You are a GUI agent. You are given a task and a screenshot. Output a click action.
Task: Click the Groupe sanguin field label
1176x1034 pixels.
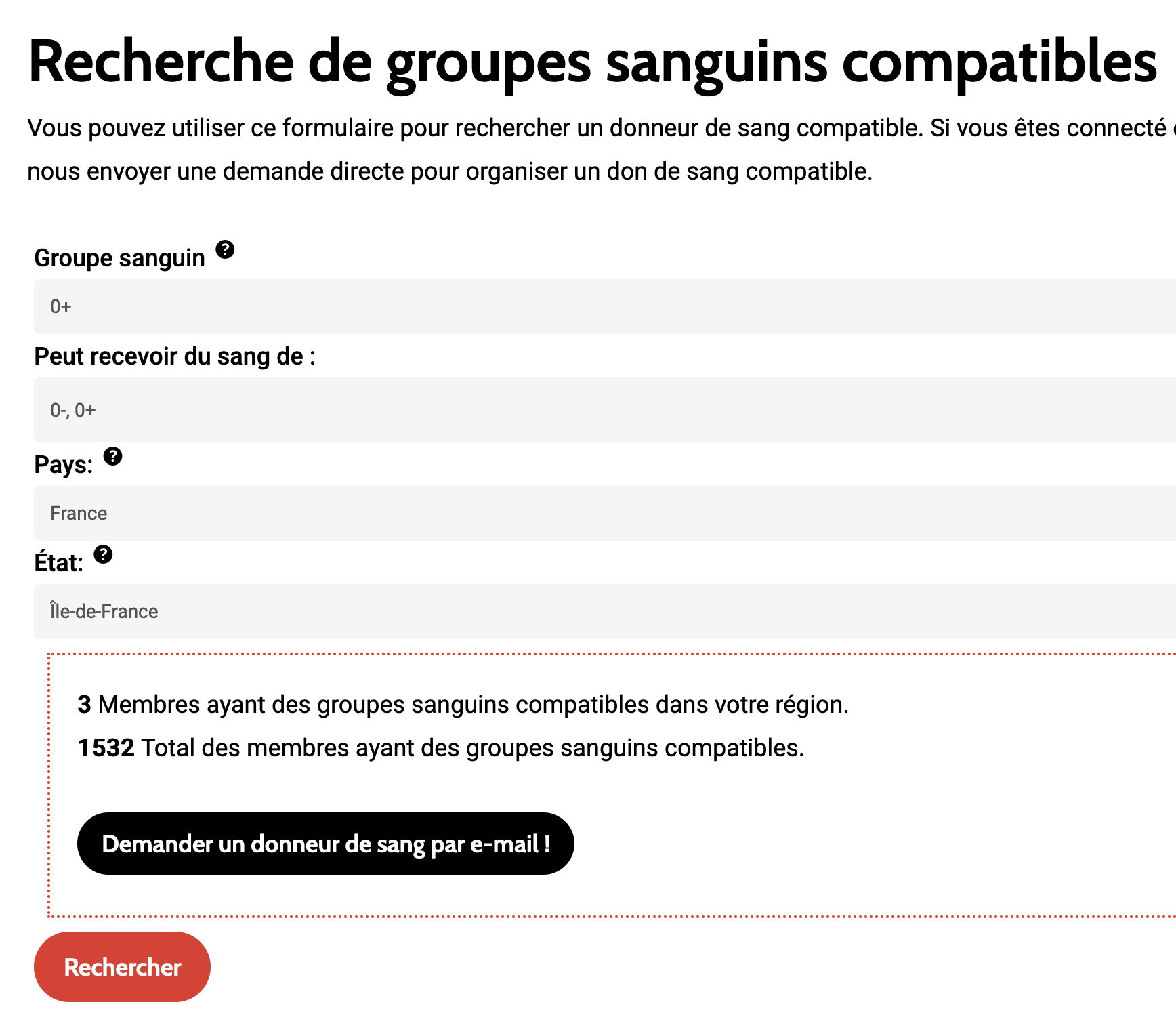click(x=119, y=258)
